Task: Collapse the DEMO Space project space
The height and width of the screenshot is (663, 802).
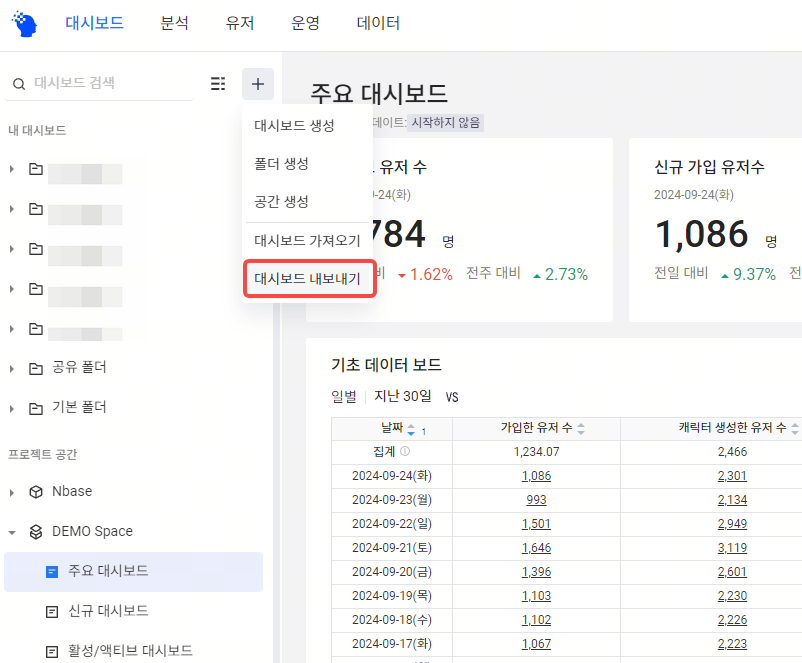Action: pyautogui.click(x=12, y=533)
